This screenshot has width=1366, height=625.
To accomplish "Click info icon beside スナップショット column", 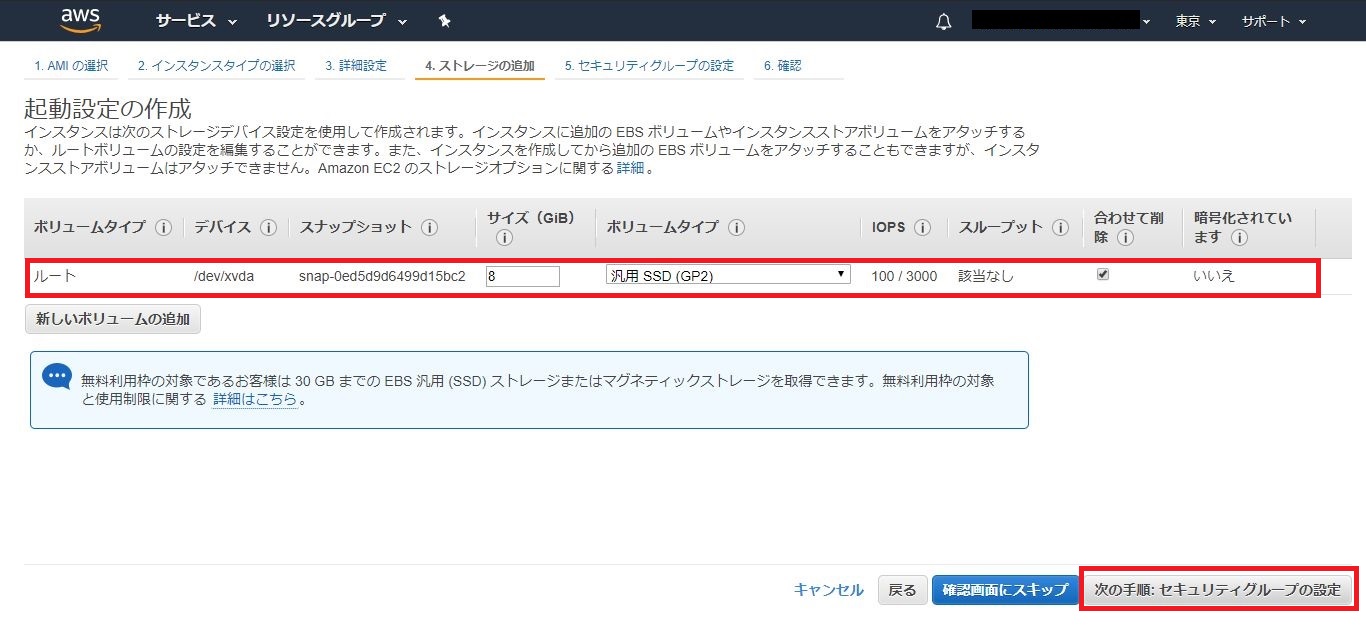I will (429, 227).
